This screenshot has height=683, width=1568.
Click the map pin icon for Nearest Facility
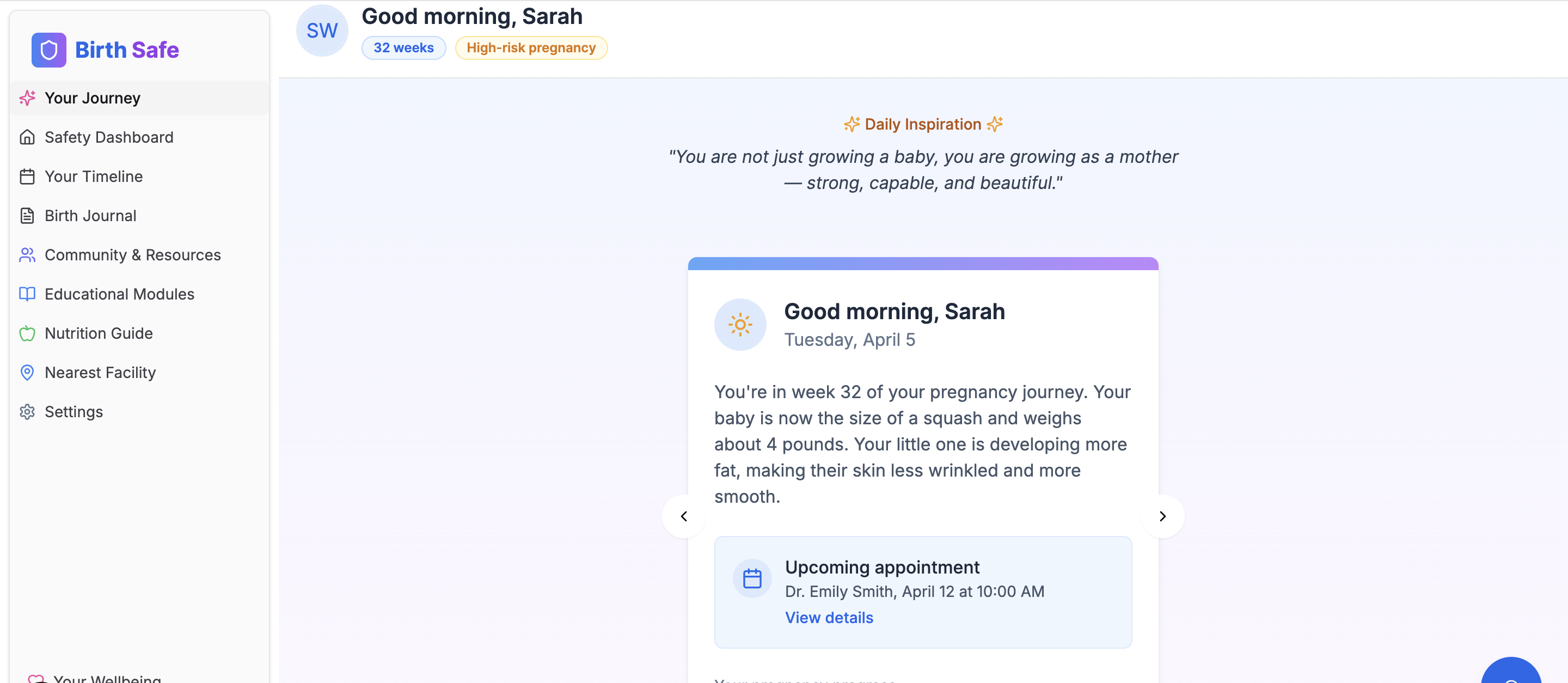coord(27,373)
